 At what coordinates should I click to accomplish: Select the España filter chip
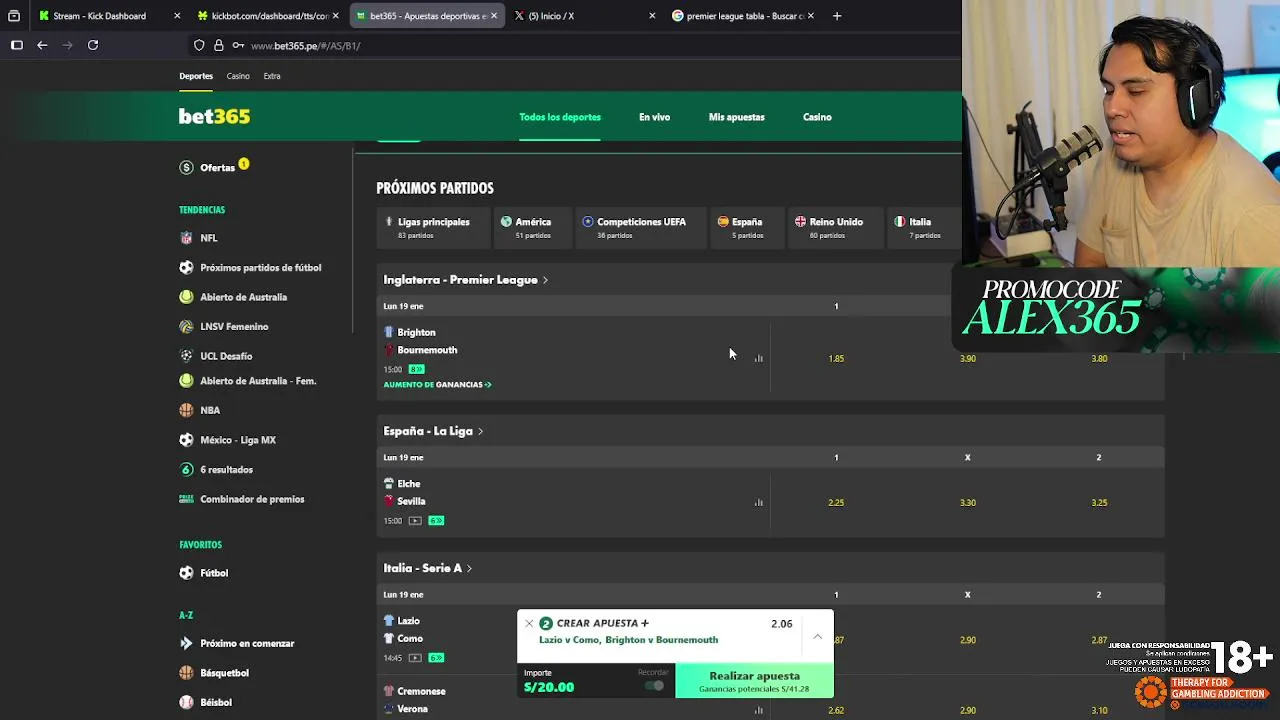[747, 228]
